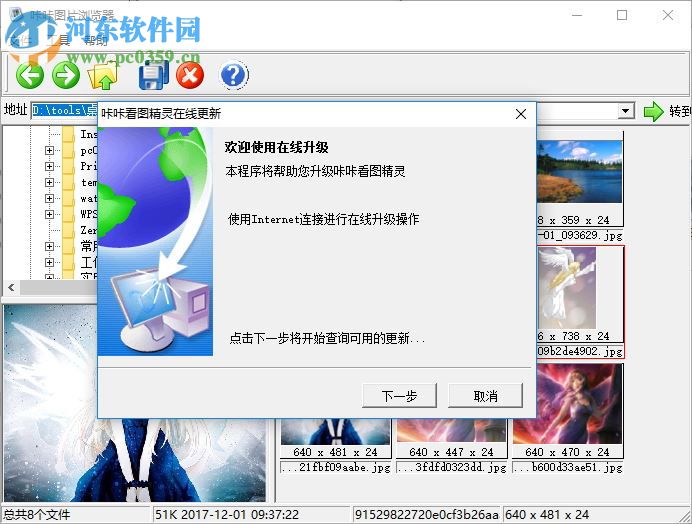Screen dimensions: 692x524
Task: Click heading 欢迎使用在线升级
Action: tap(277, 147)
